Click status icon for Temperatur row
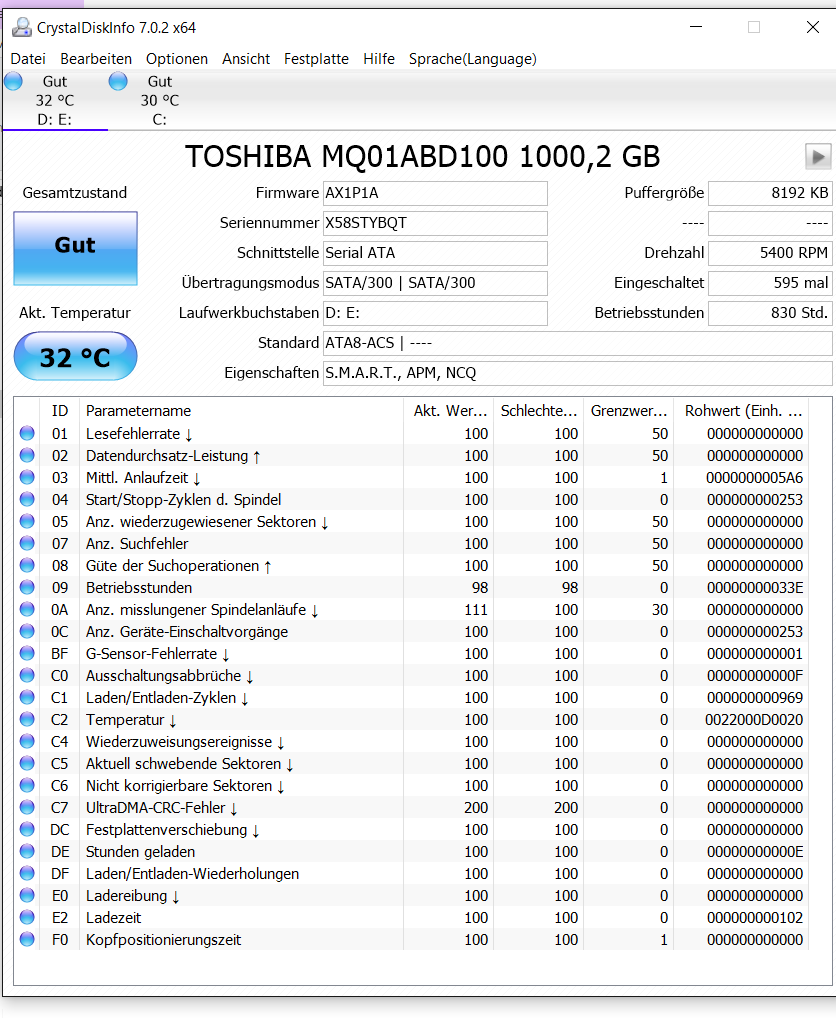This screenshot has height=1018, width=836. pos(27,719)
